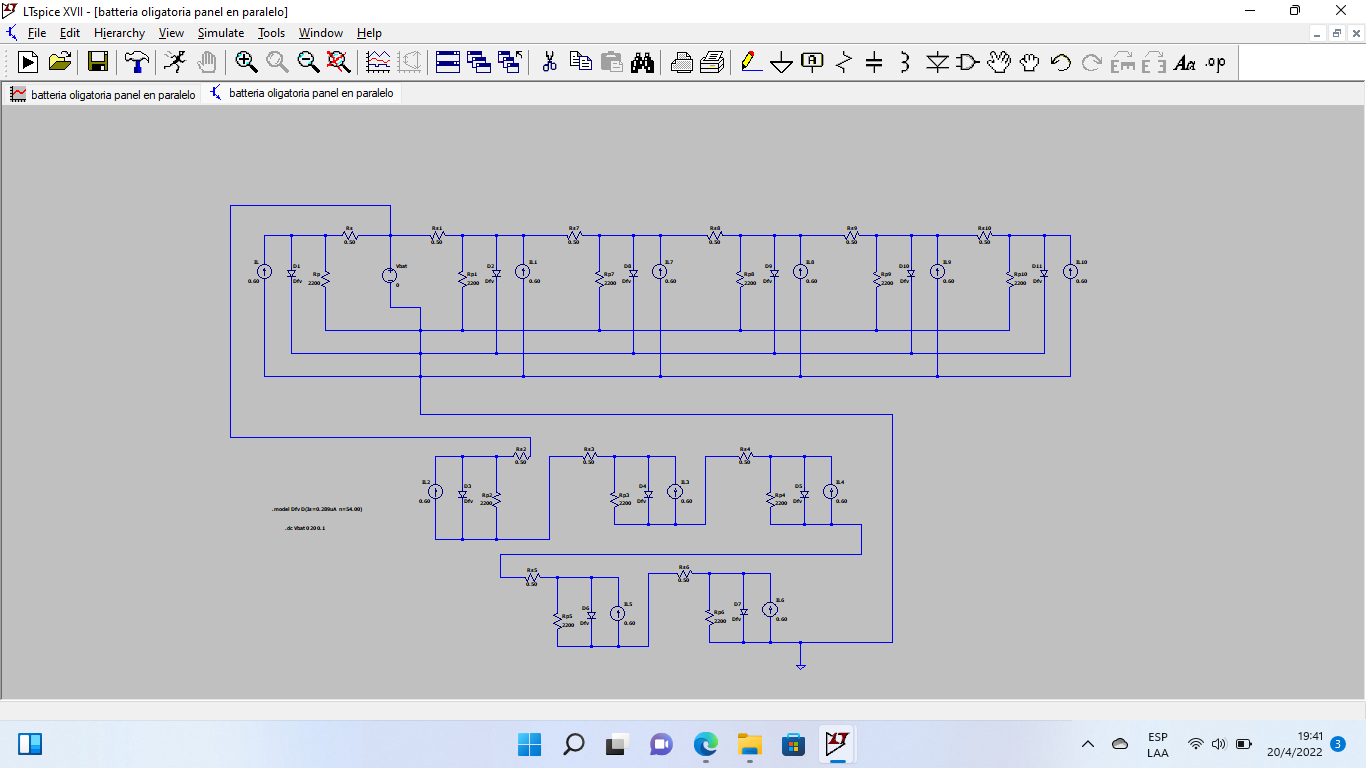Select the Text Aa tool

(x=1185, y=62)
